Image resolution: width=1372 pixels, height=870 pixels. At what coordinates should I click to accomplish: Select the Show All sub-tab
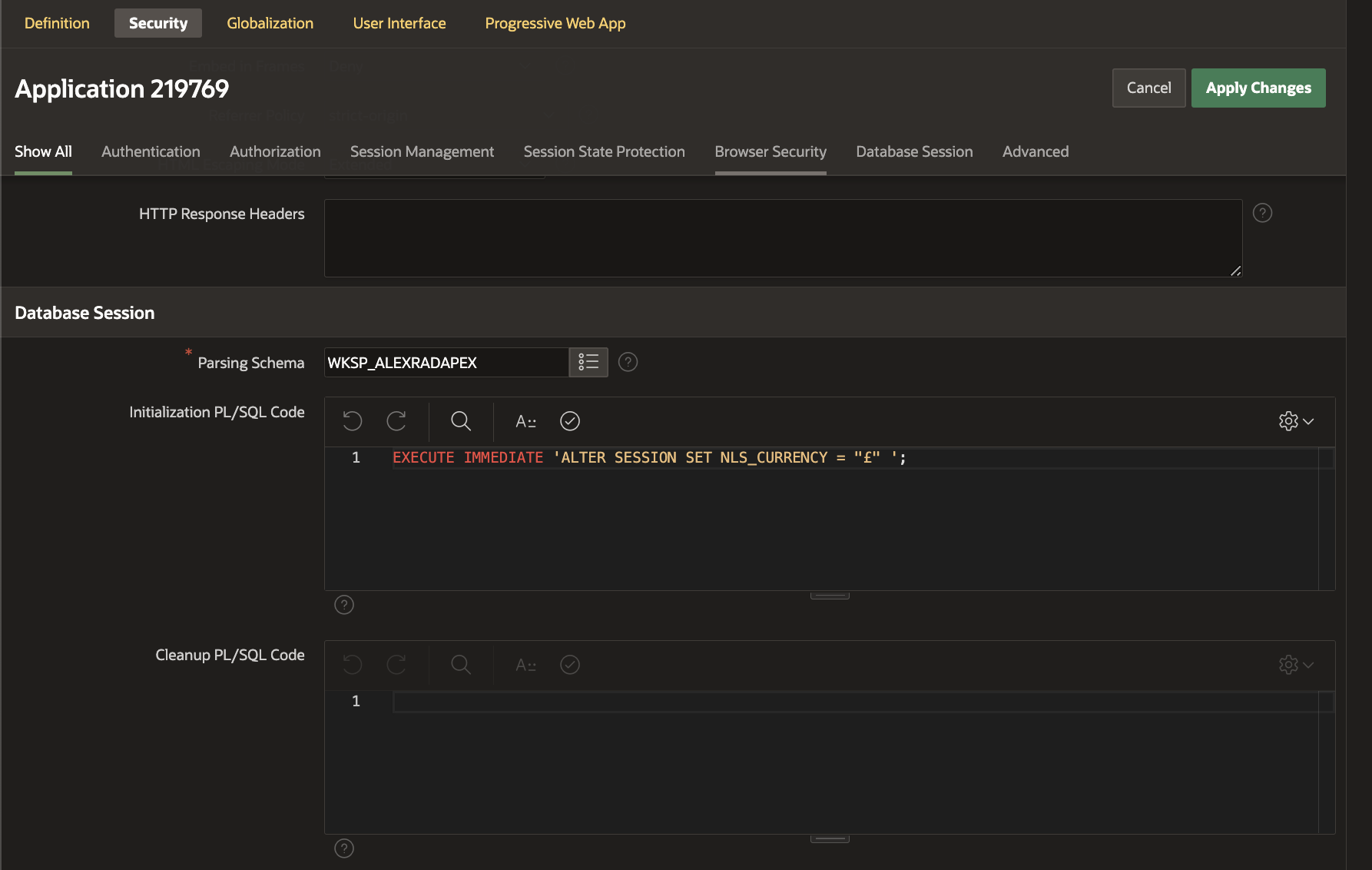[43, 151]
